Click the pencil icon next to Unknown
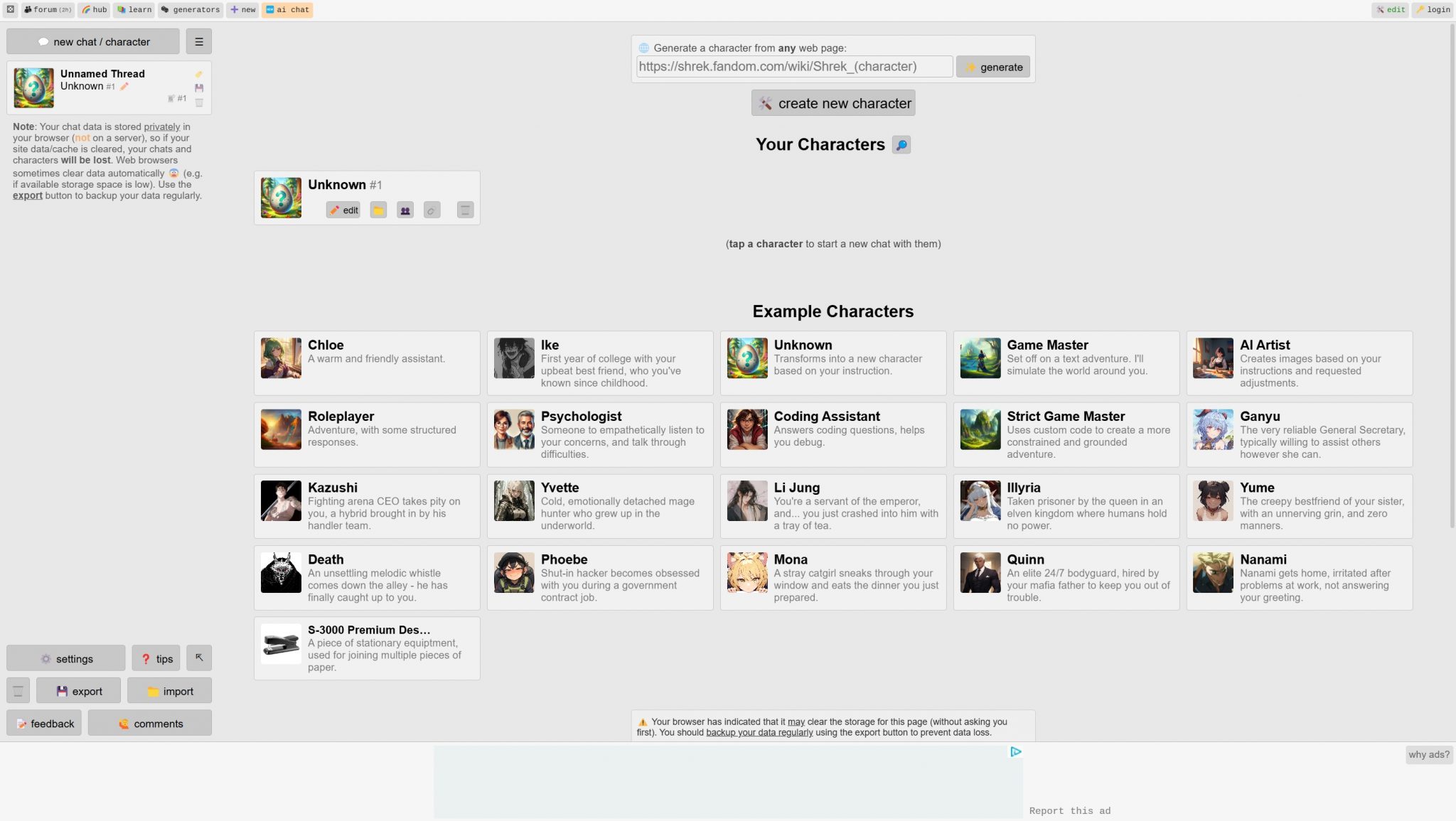1456x821 pixels. pyautogui.click(x=124, y=85)
